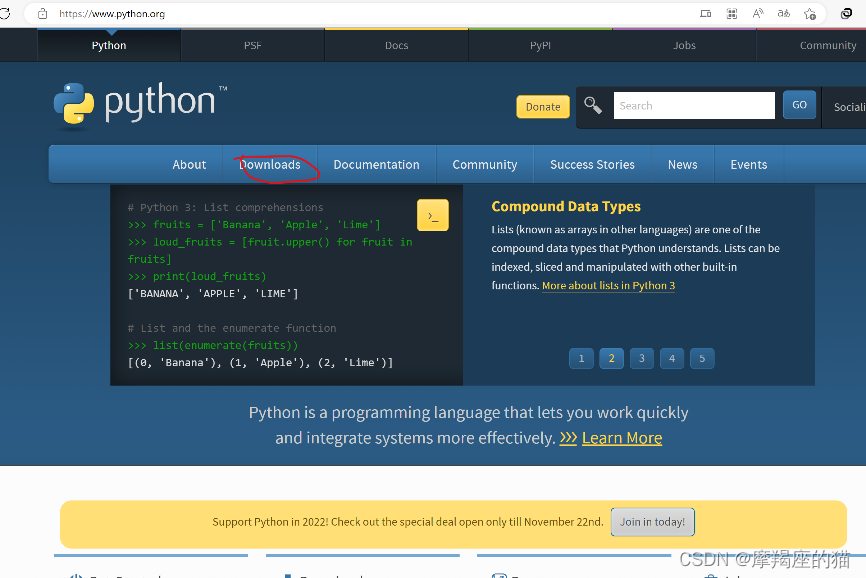Select slide 5 in the carousel pager

(x=701, y=358)
